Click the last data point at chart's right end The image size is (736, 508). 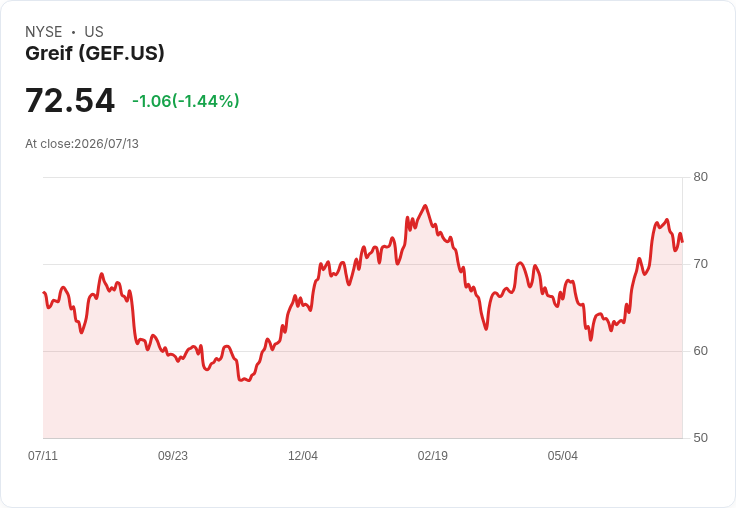[x=682, y=241]
